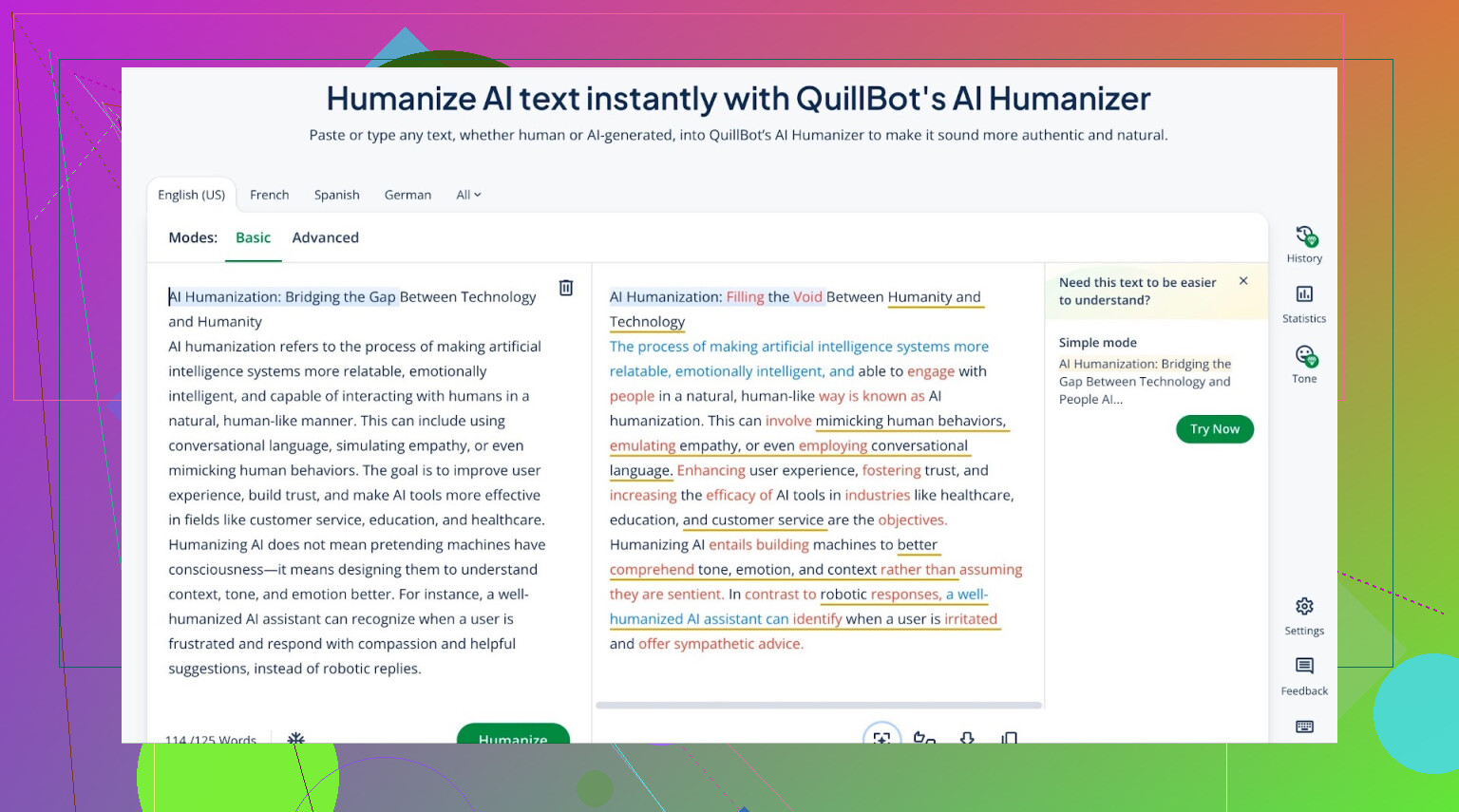
Task: Select the German language tab
Action: coord(407,195)
